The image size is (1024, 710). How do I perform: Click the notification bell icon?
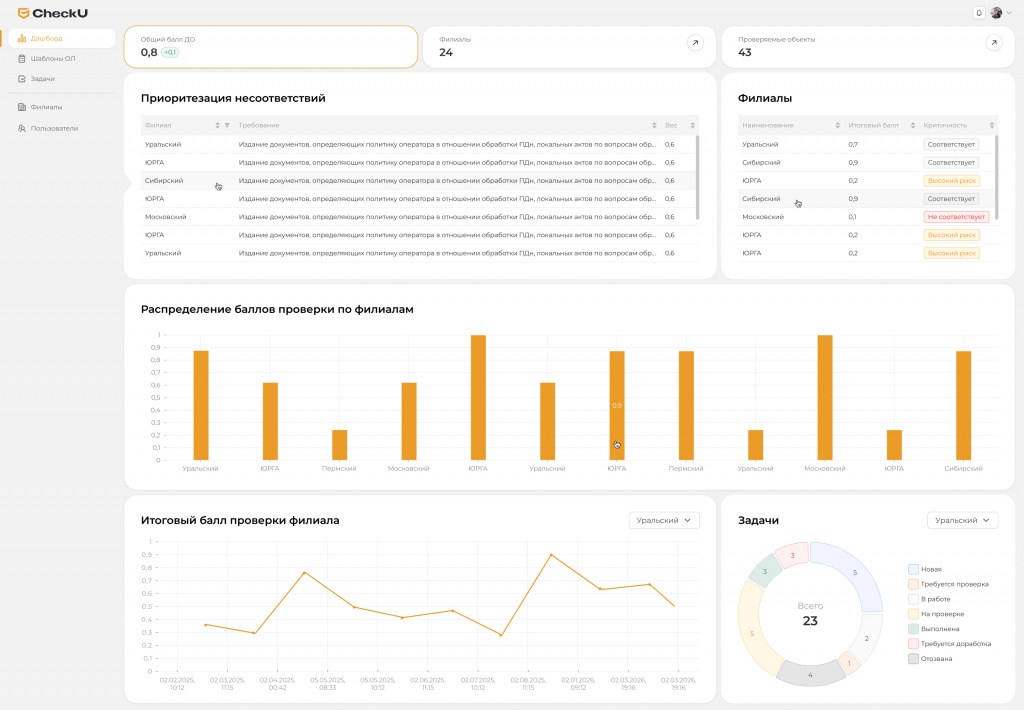tap(978, 13)
